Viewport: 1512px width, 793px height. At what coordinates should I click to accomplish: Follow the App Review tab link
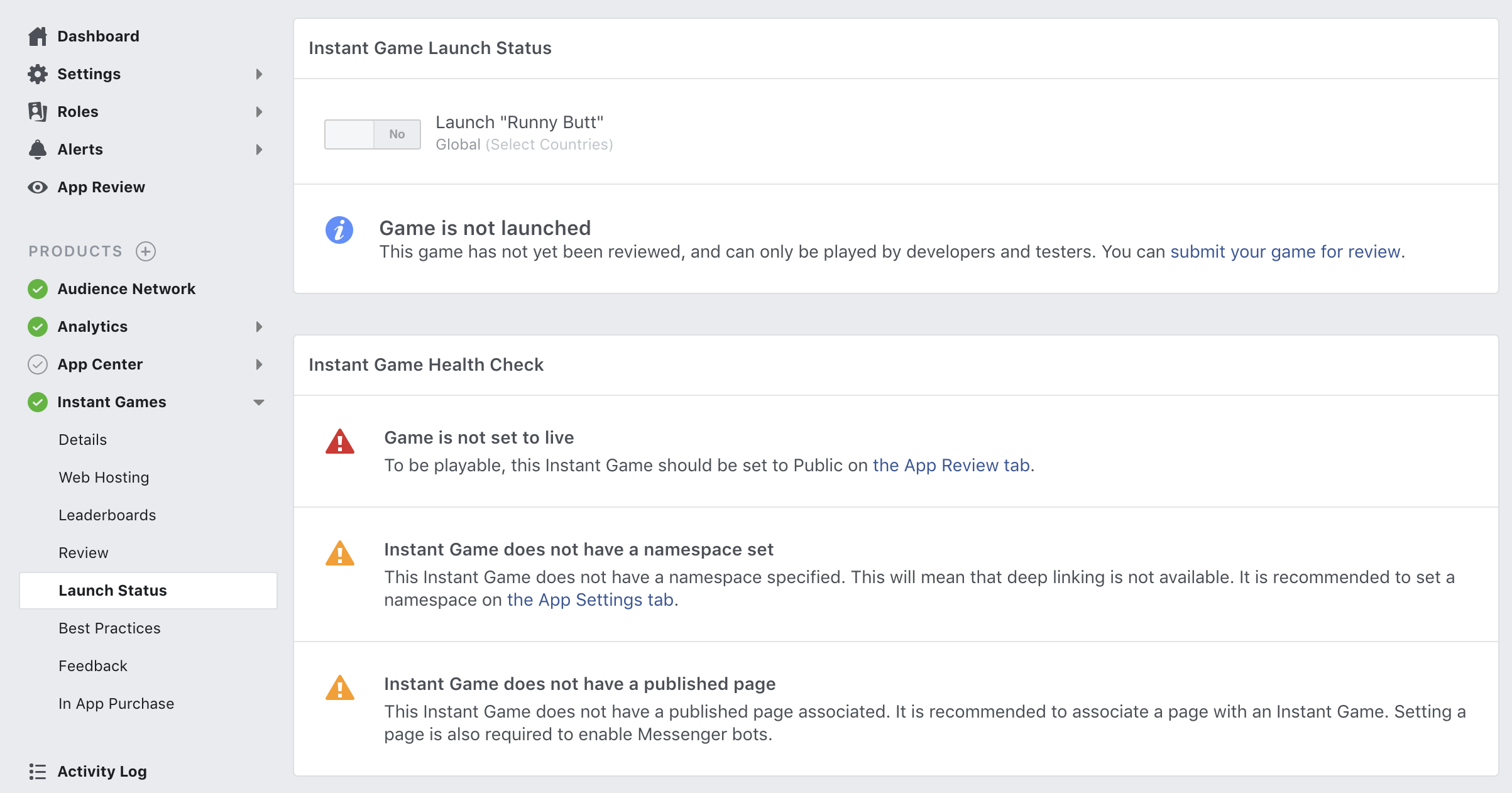[951, 466]
